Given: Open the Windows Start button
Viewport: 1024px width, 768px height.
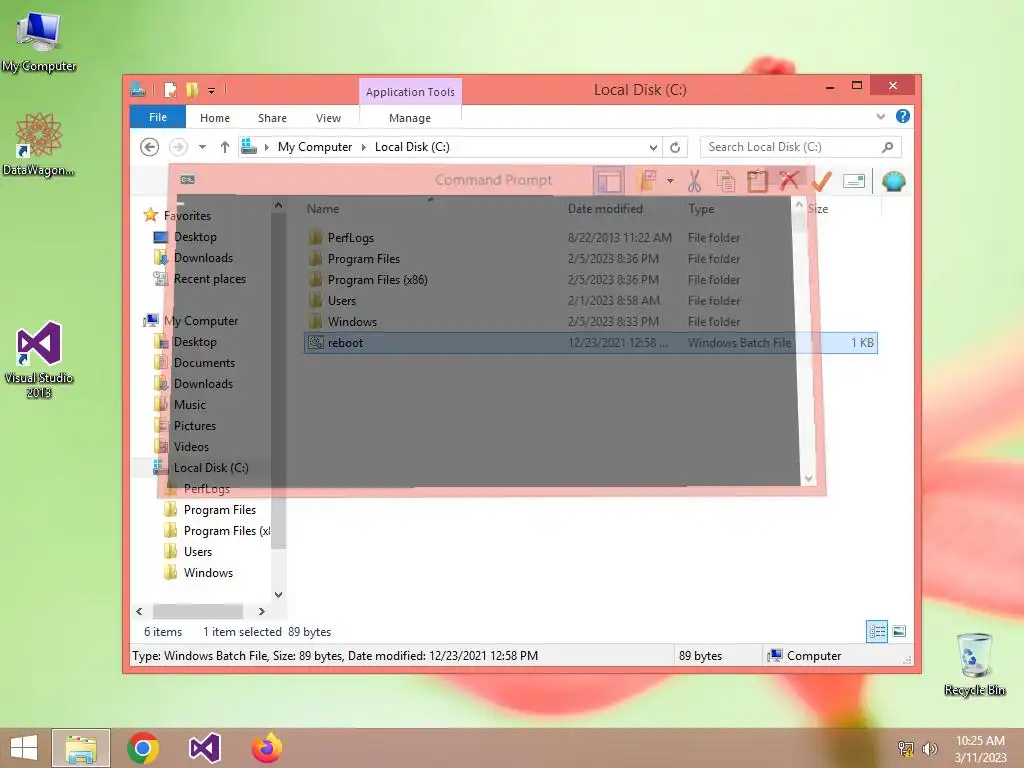Looking at the screenshot, I should (24, 748).
